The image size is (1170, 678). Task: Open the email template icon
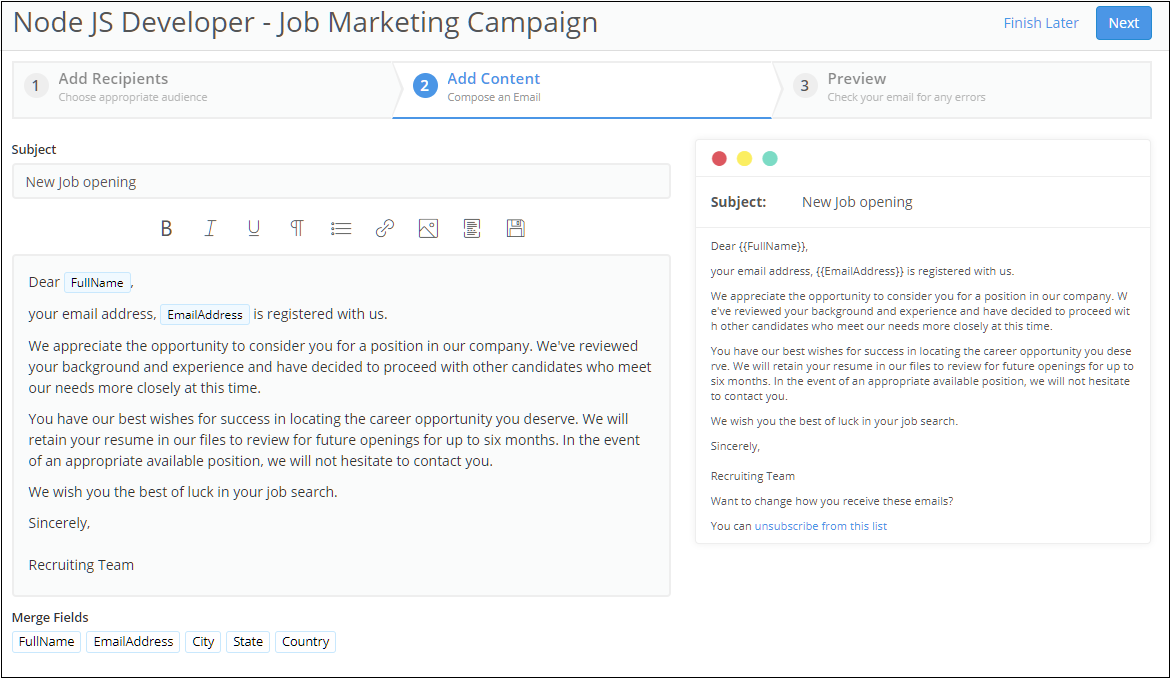(x=472, y=229)
